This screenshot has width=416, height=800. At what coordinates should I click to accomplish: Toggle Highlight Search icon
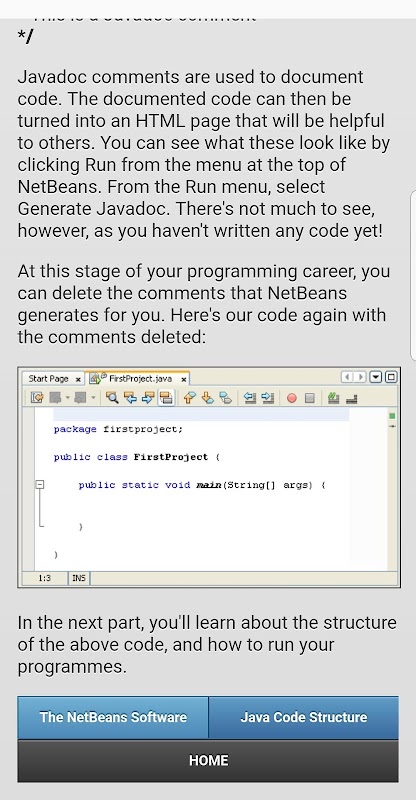pyautogui.click(x=165, y=398)
